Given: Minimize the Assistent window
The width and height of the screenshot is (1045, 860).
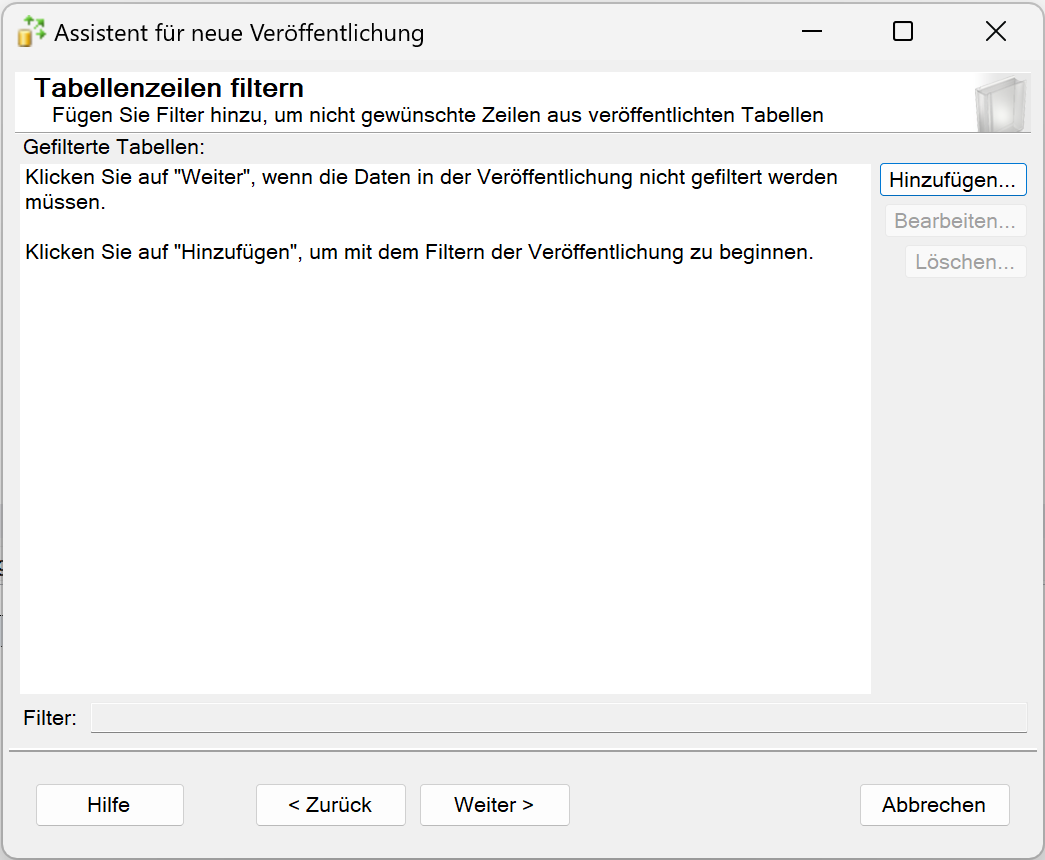Looking at the screenshot, I should 812,31.
